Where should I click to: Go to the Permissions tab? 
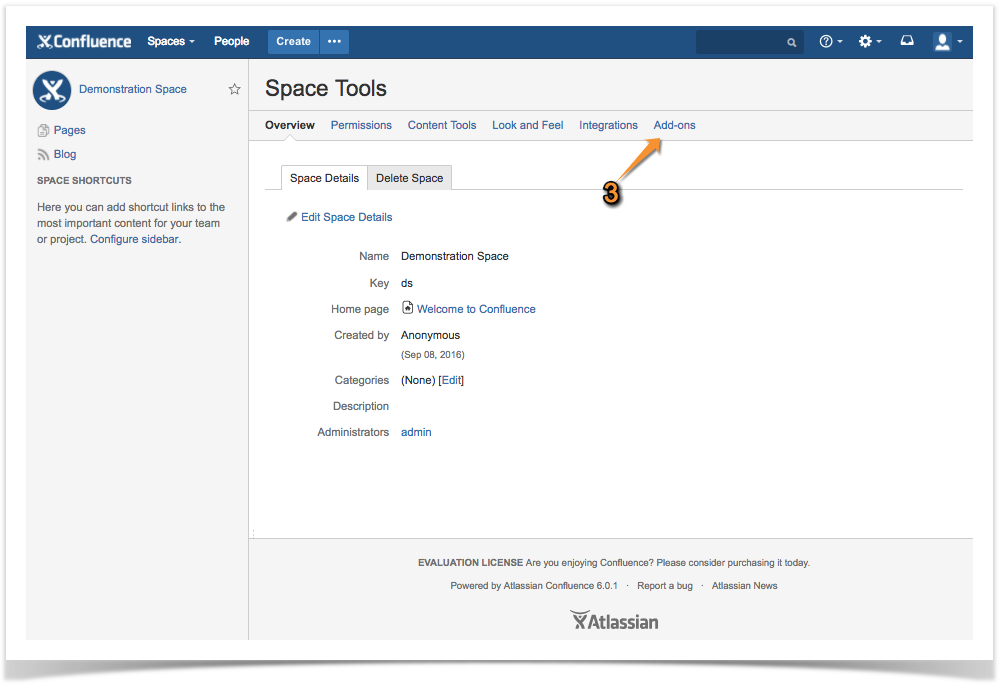coord(361,125)
